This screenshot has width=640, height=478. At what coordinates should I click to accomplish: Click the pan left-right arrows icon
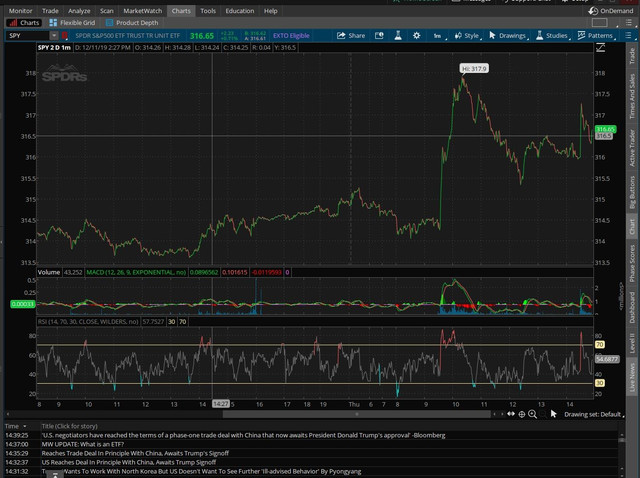511,414
